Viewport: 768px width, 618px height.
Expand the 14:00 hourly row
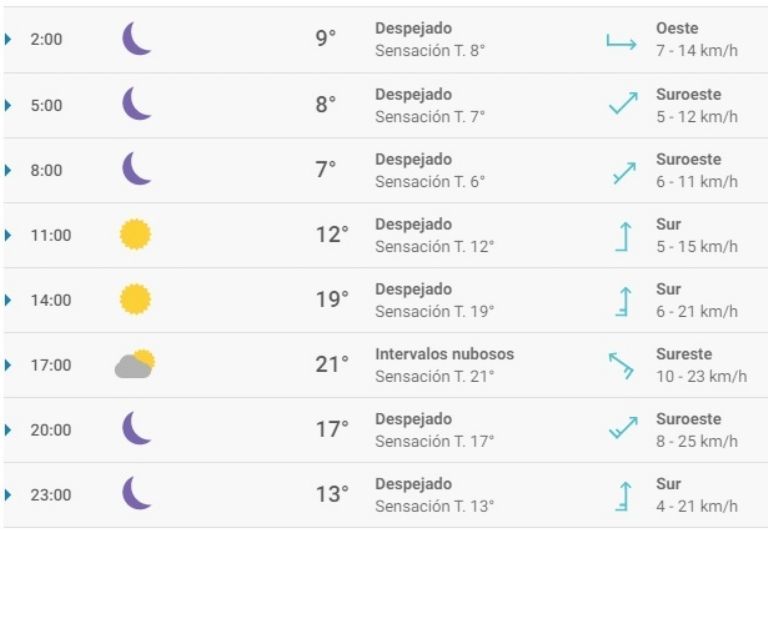pos(9,300)
